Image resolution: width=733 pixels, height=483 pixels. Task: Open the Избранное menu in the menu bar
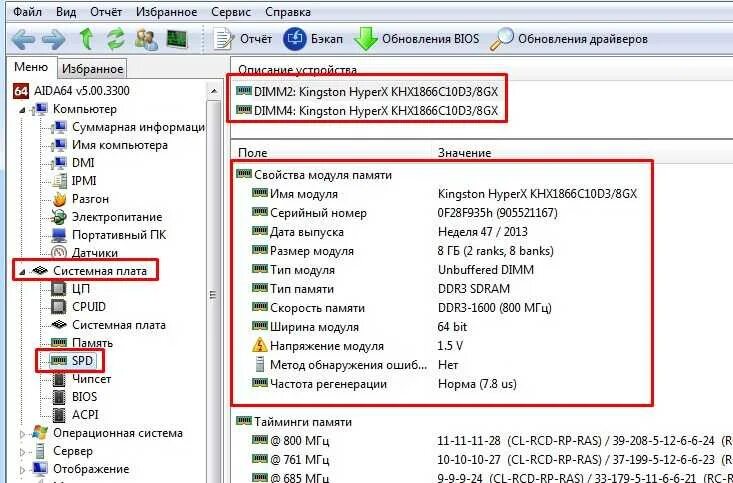click(166, 12)
